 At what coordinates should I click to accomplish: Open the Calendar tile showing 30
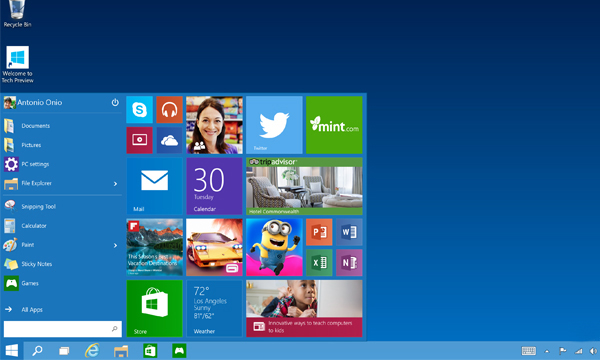(x=214, y=186)
